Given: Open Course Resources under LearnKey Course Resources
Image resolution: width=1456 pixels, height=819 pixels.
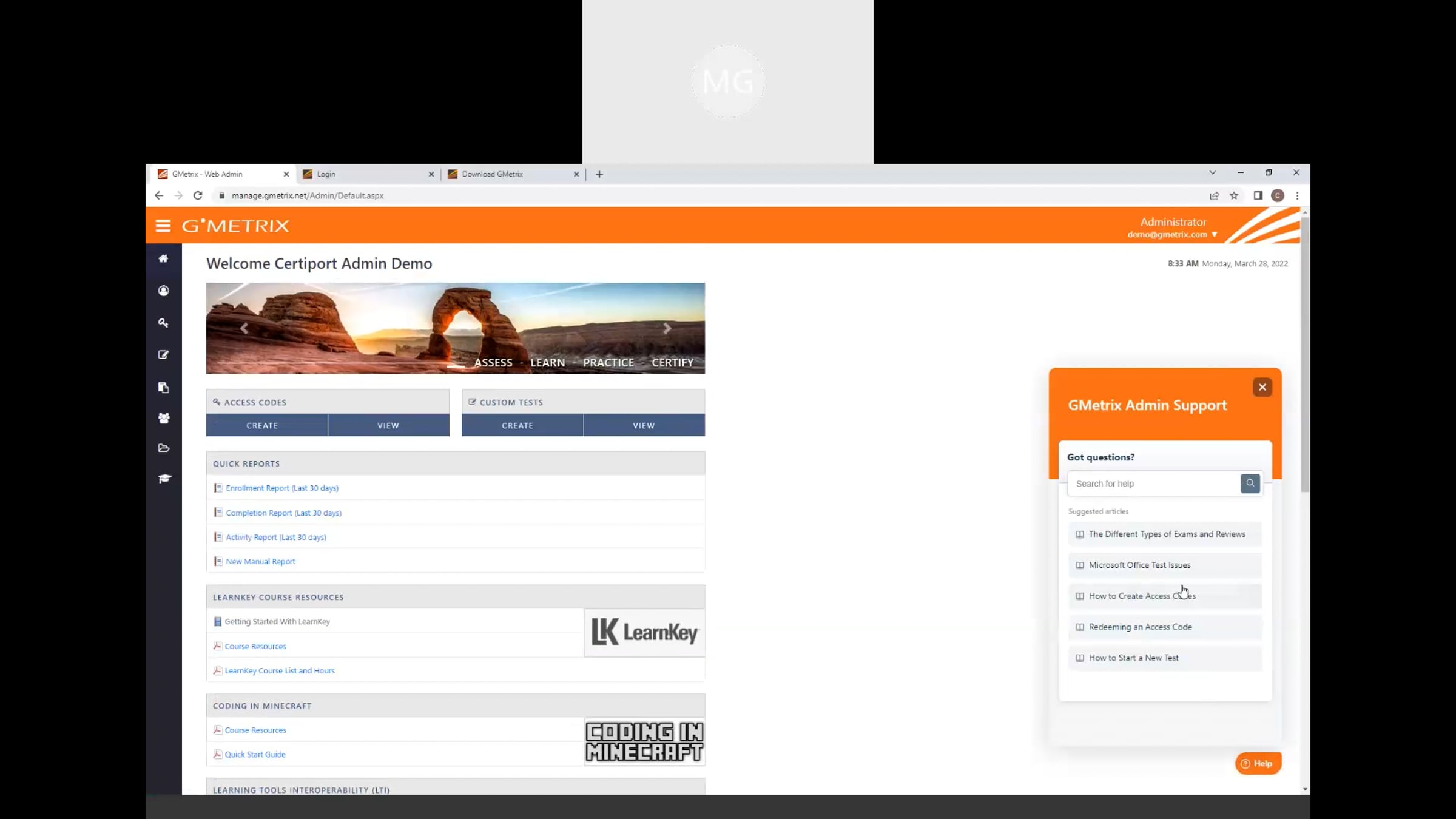Looking at the screenshot, I should pos(255,647).
